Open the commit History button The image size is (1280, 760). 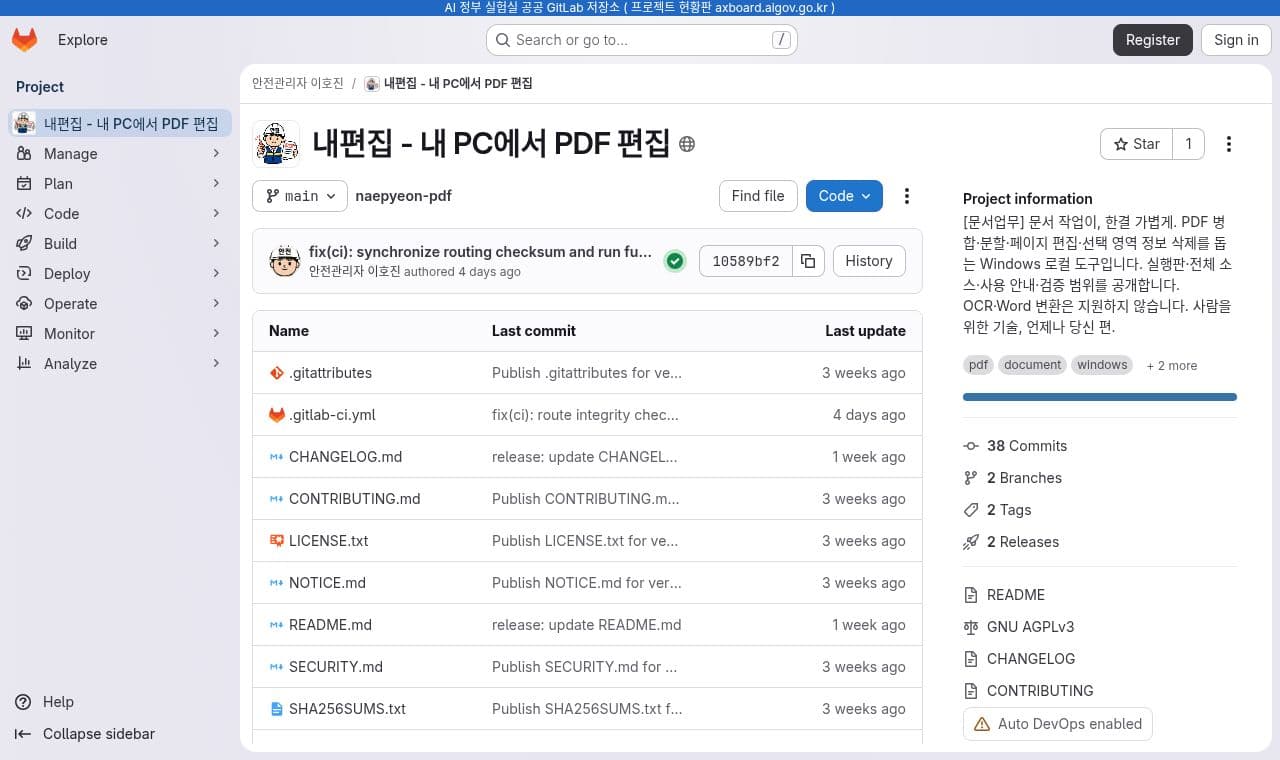(x=868, y=261)
